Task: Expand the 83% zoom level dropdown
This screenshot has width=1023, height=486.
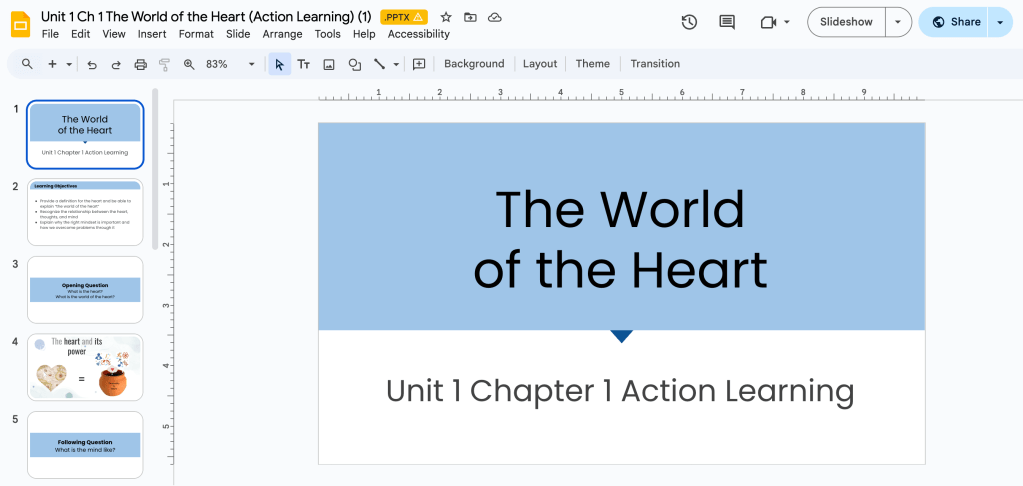Action: pos(251,64)
